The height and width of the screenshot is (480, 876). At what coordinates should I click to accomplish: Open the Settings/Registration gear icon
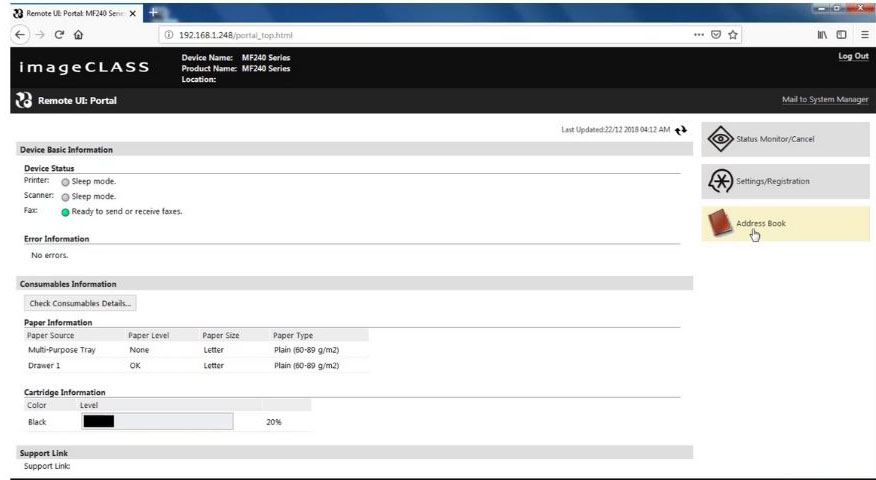coord(720,181)
